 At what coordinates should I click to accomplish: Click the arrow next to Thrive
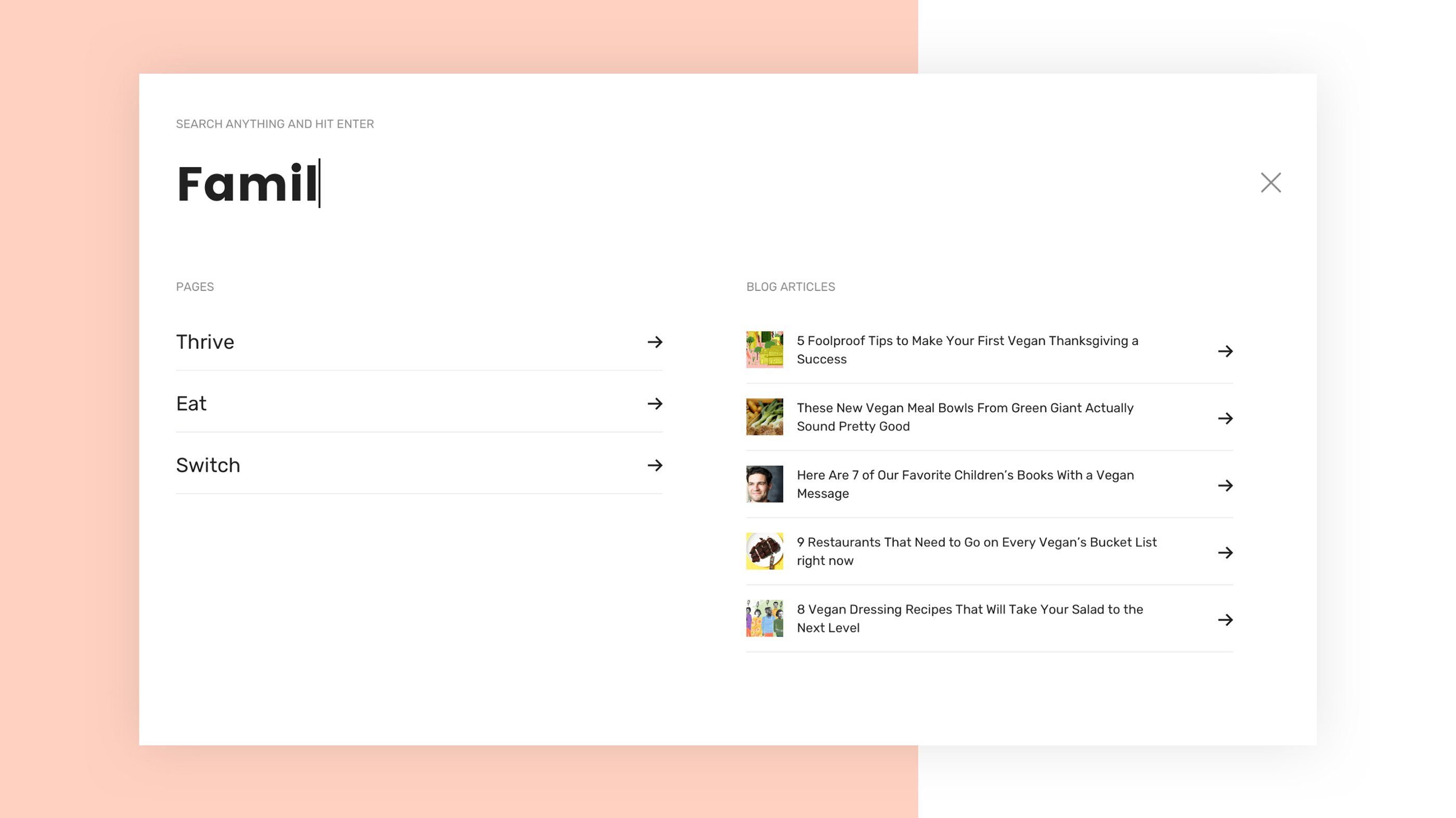[655, 342]
